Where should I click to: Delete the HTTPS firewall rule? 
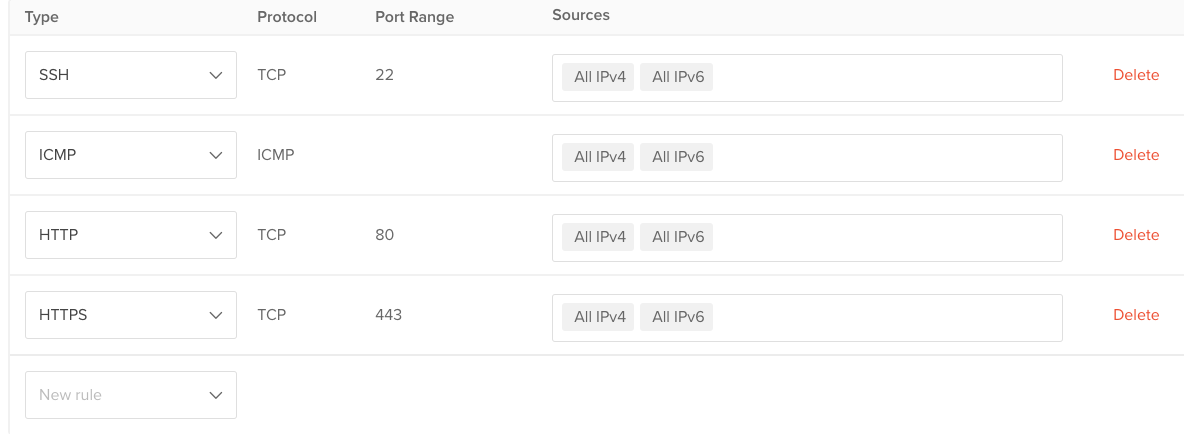click(x=1136, y=315)
